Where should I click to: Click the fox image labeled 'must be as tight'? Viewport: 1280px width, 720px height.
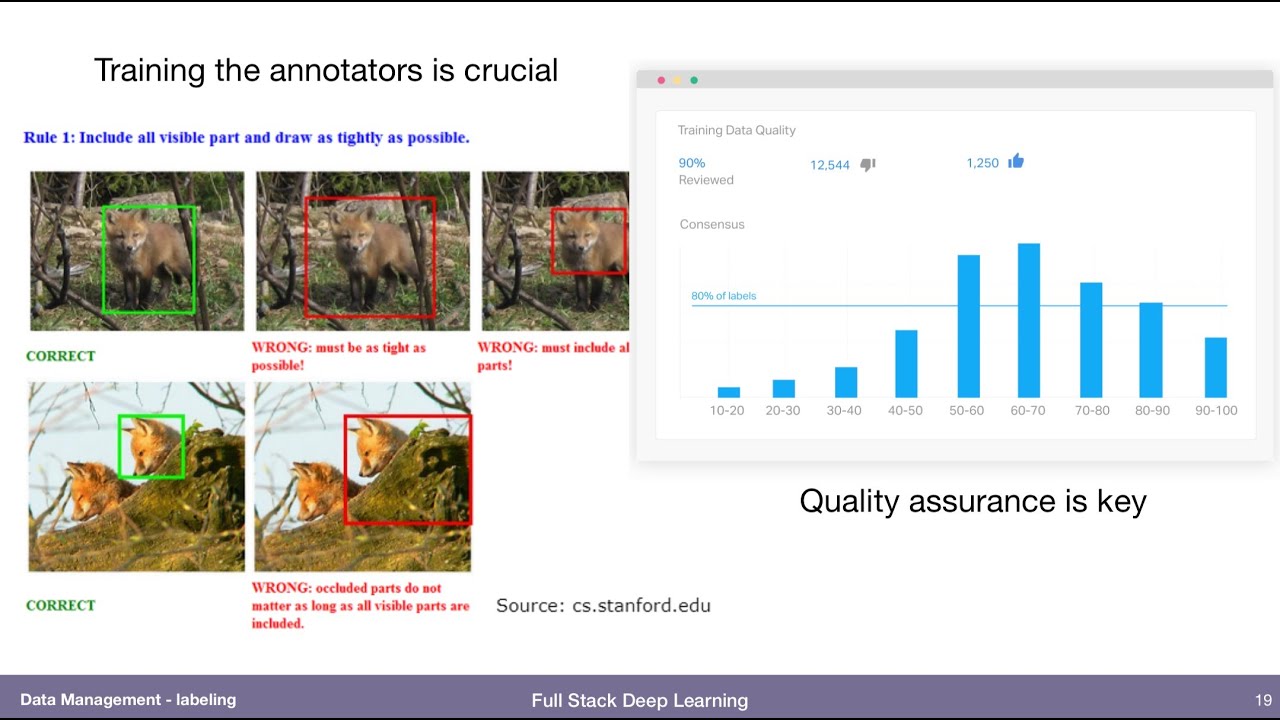[363, 251]
